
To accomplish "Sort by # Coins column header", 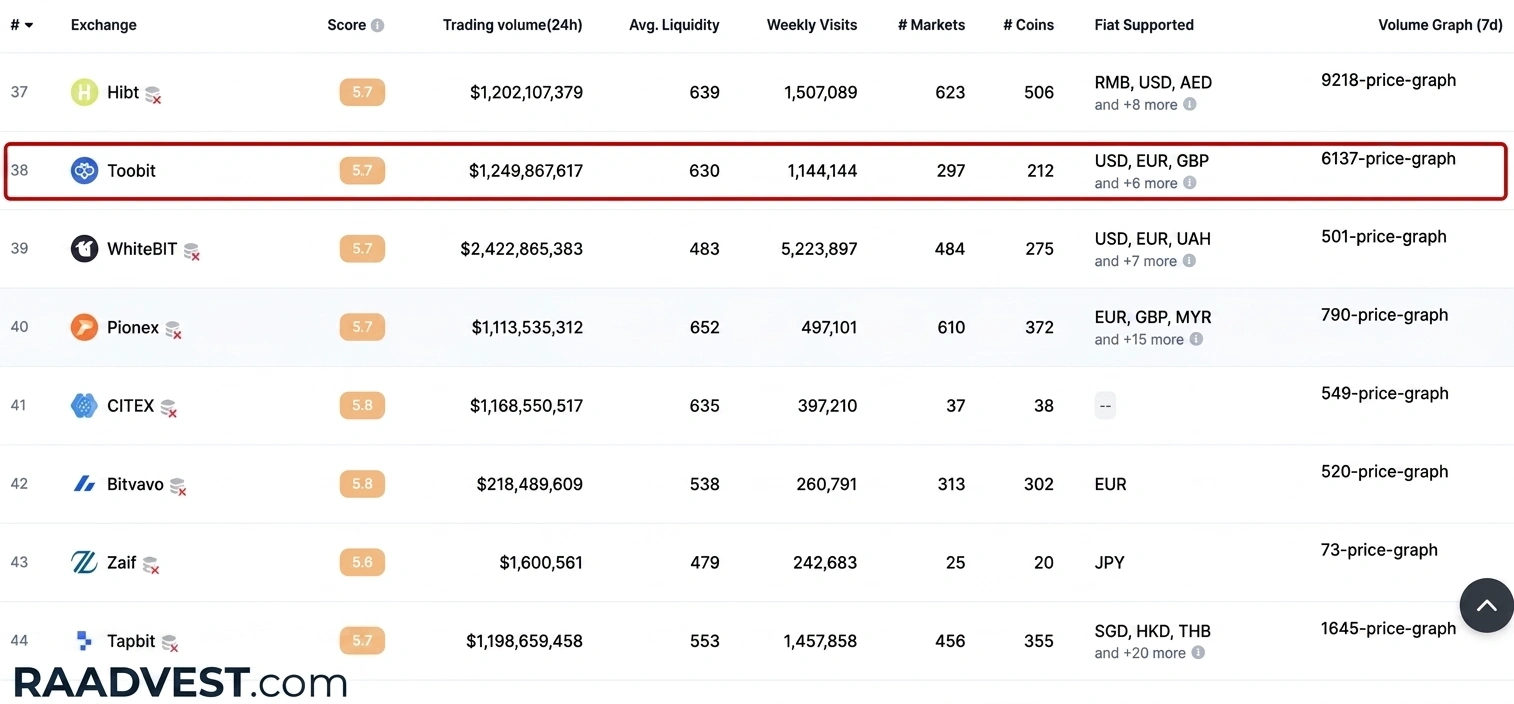I will coord(1029,25).
